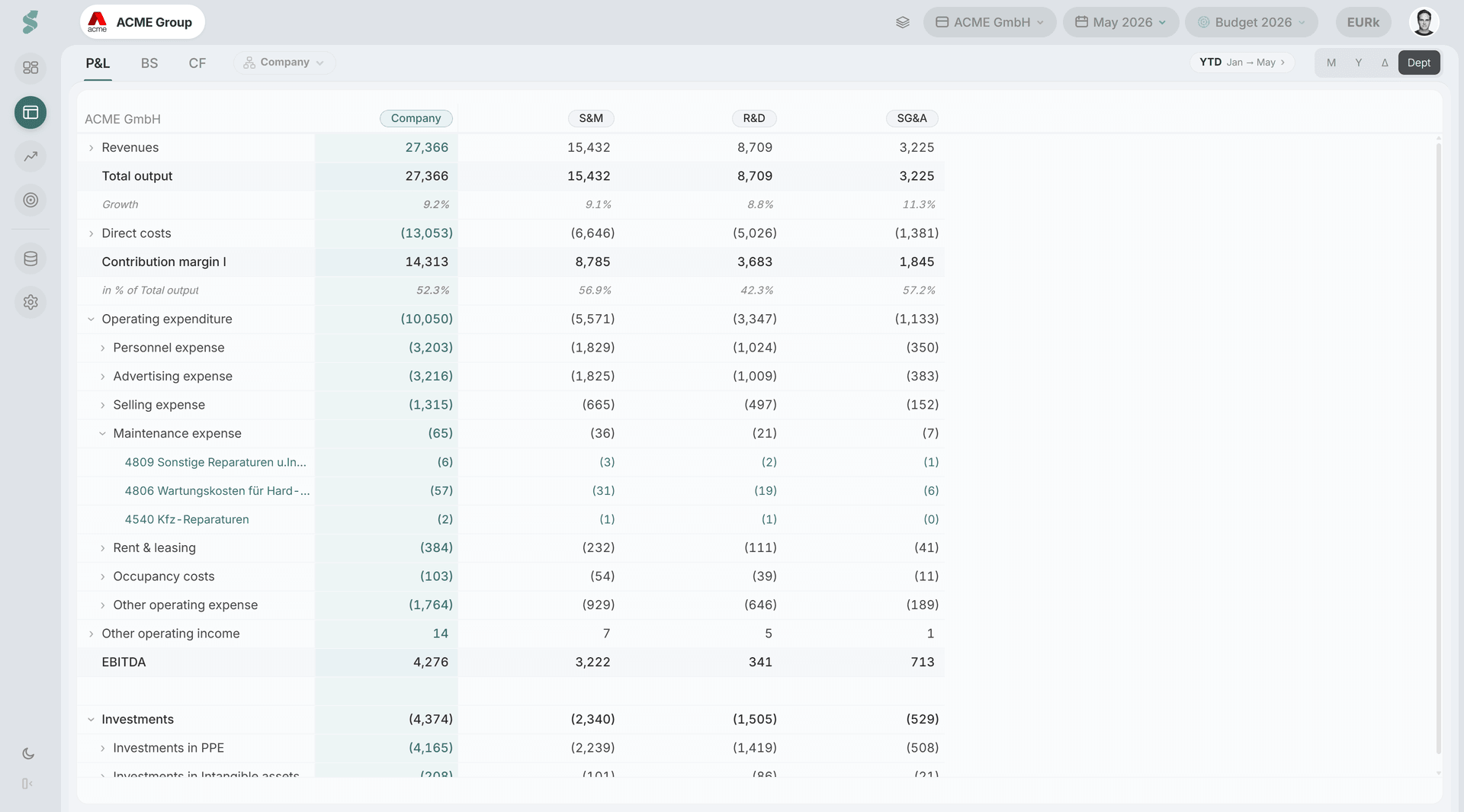Select the M monthly view toggle
The height and width of the screenshot is (812, 1464).
click(1331, 63)
